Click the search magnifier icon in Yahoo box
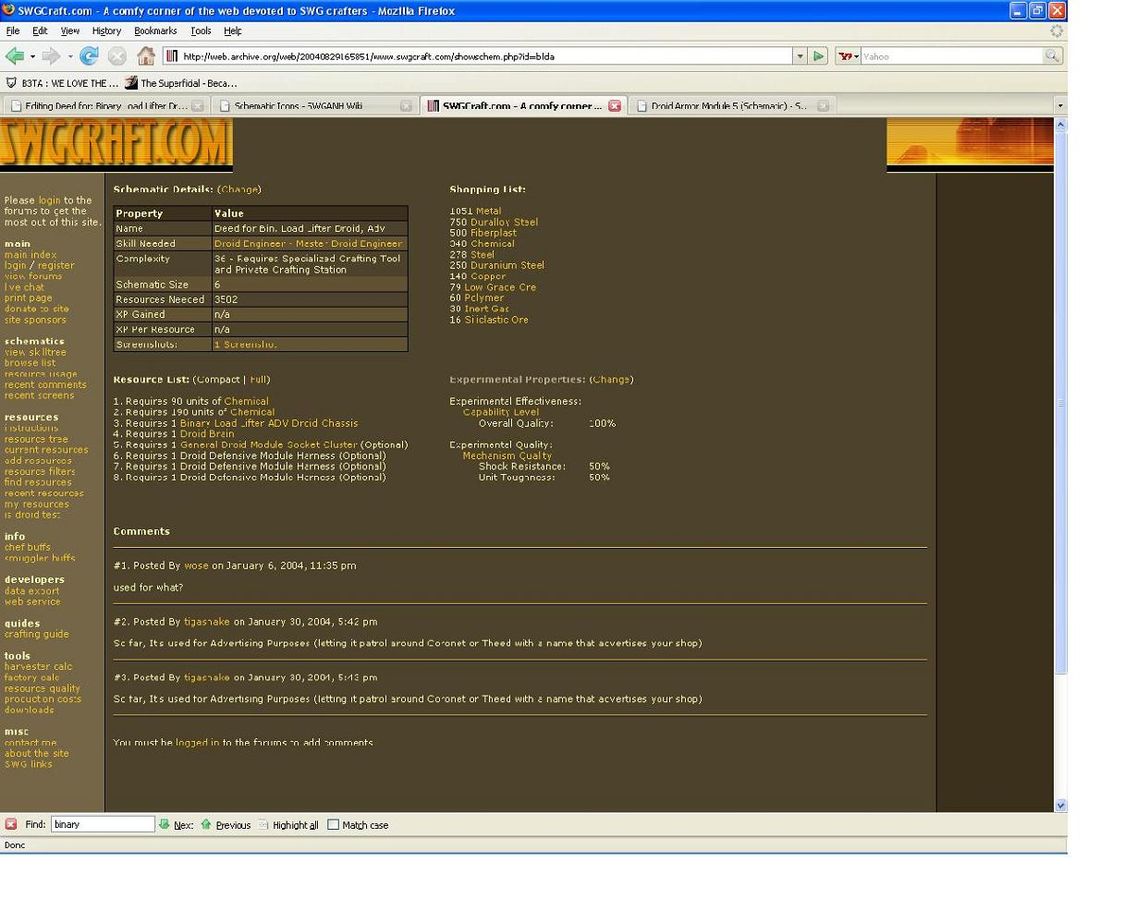The width and height of the screenshot is (1124, 899). coord(1052,56)
